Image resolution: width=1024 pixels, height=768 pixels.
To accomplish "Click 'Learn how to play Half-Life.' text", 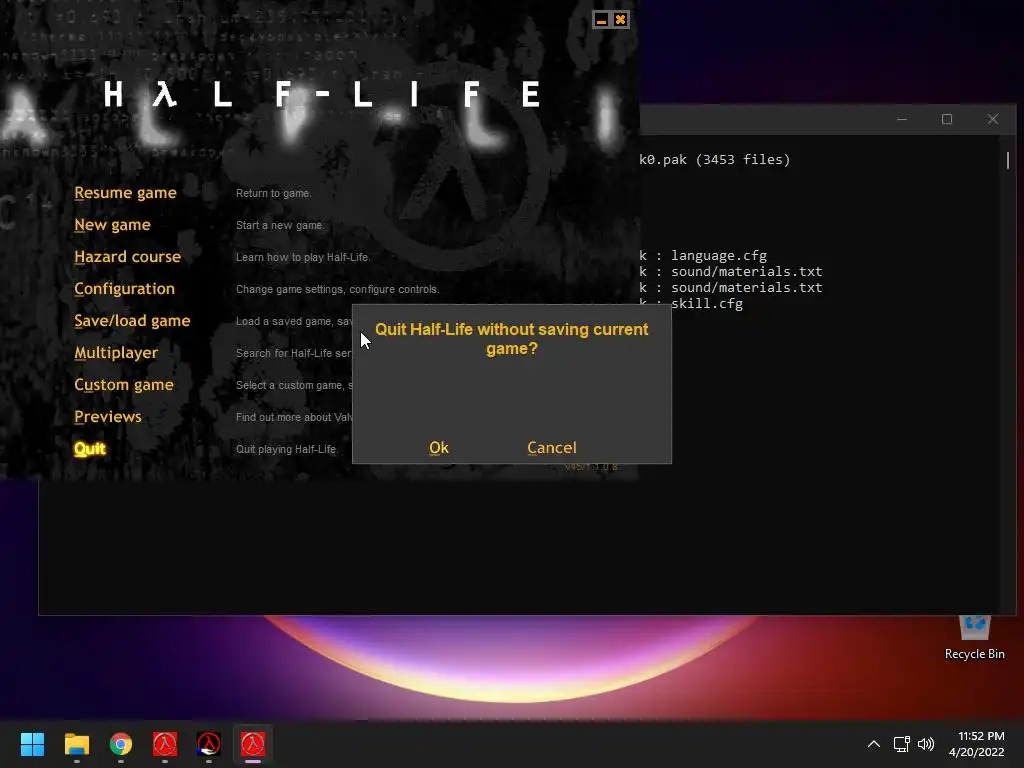I will pyautogui.click(x=303, y=257).
